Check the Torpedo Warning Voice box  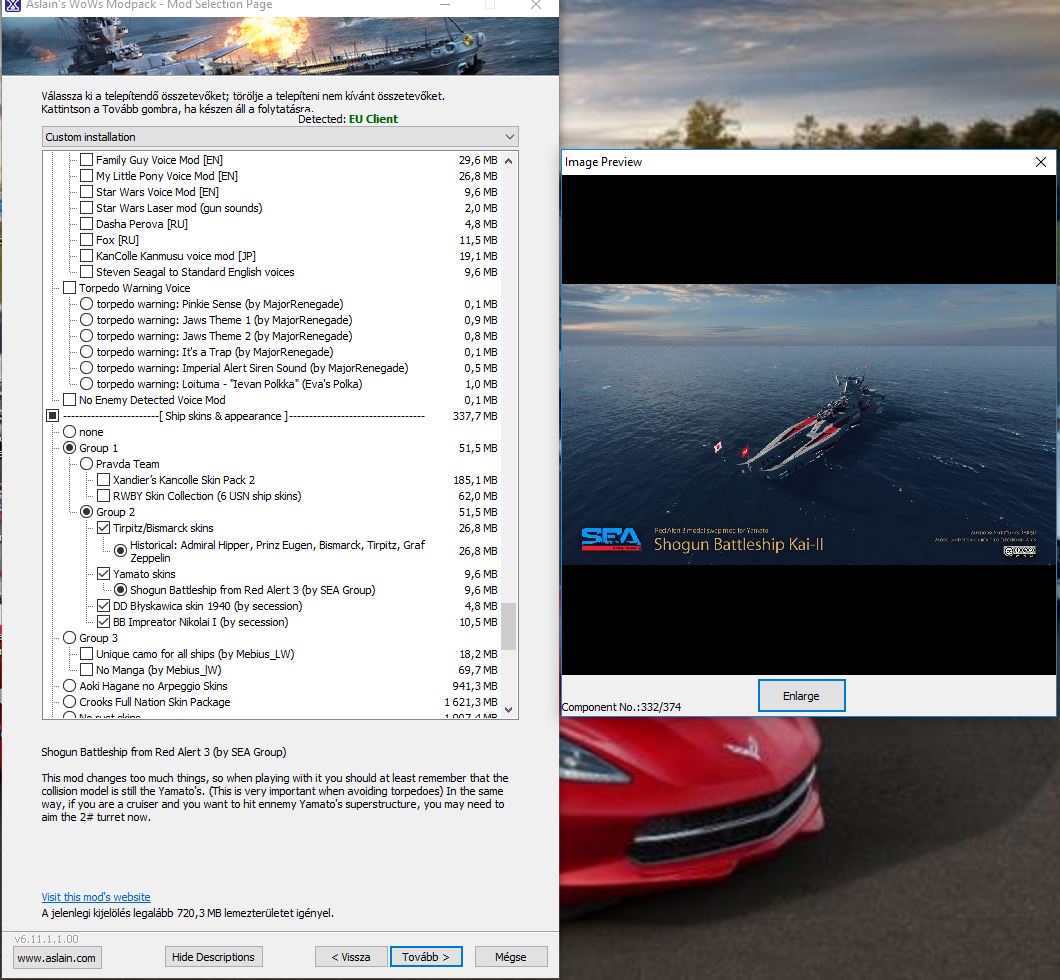click(70, 288)
